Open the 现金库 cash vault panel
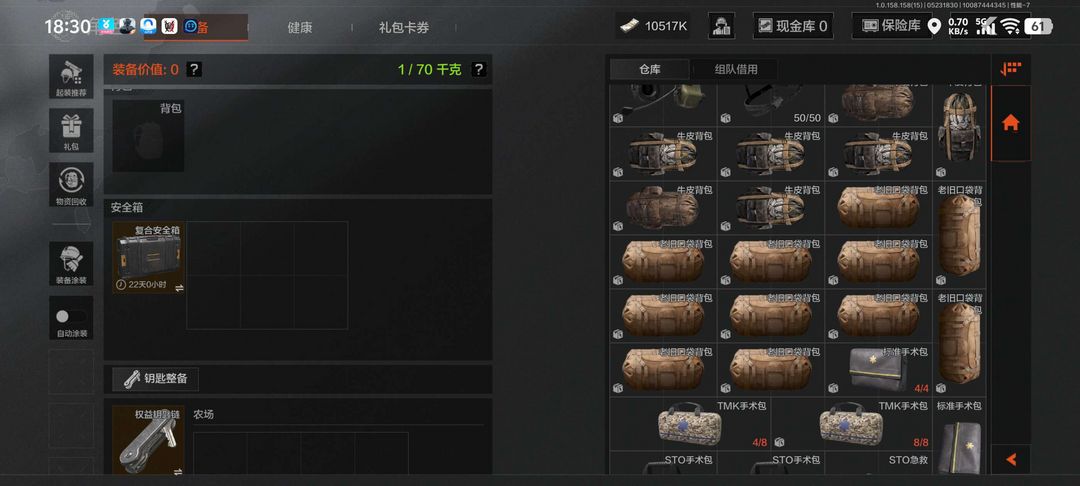1080x486 pixels. [x=793, y=26]
